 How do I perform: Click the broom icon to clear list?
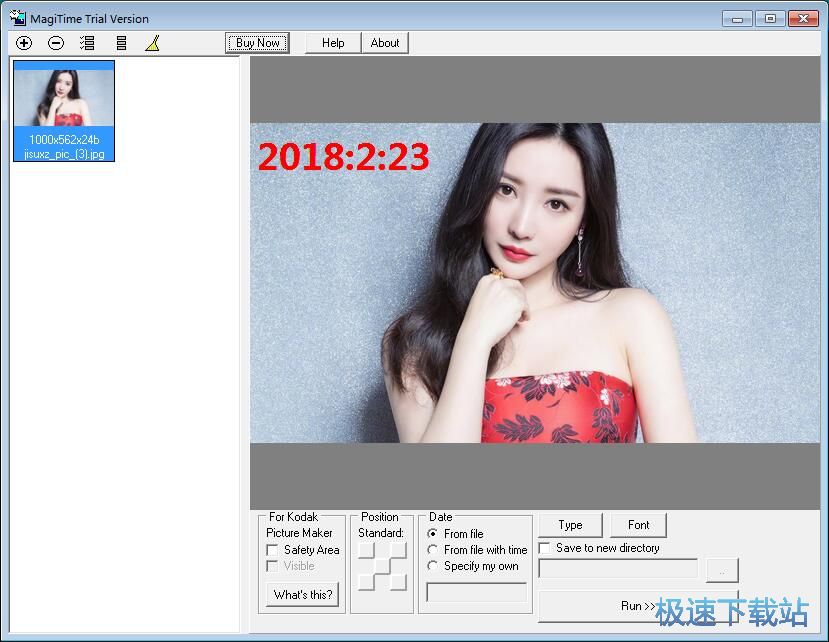(152, 43)
